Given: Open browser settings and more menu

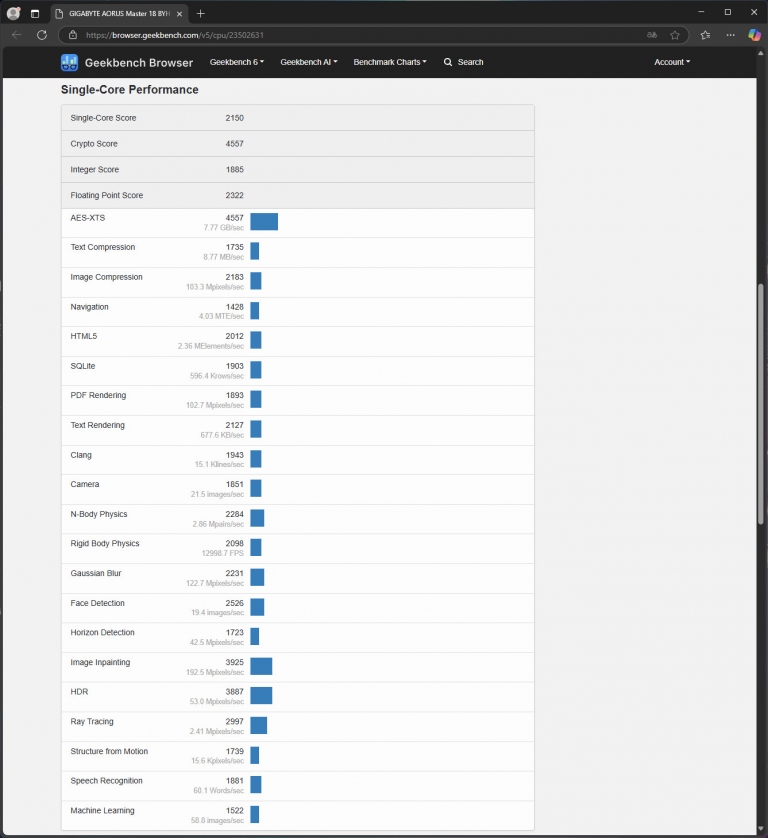Looking at the screenshot, I should pos(731,35).
